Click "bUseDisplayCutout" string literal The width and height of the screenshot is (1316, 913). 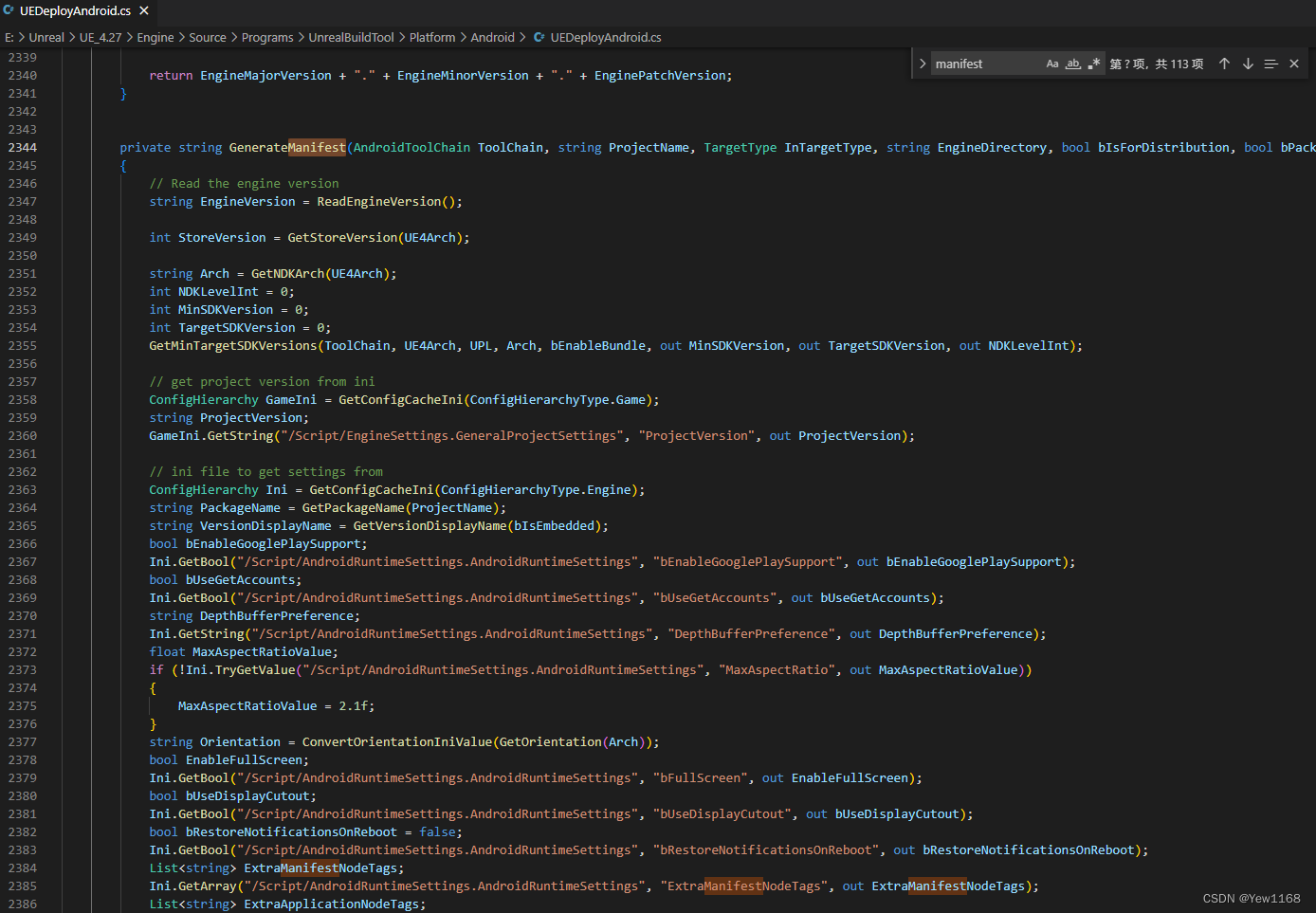pos(722,813)
